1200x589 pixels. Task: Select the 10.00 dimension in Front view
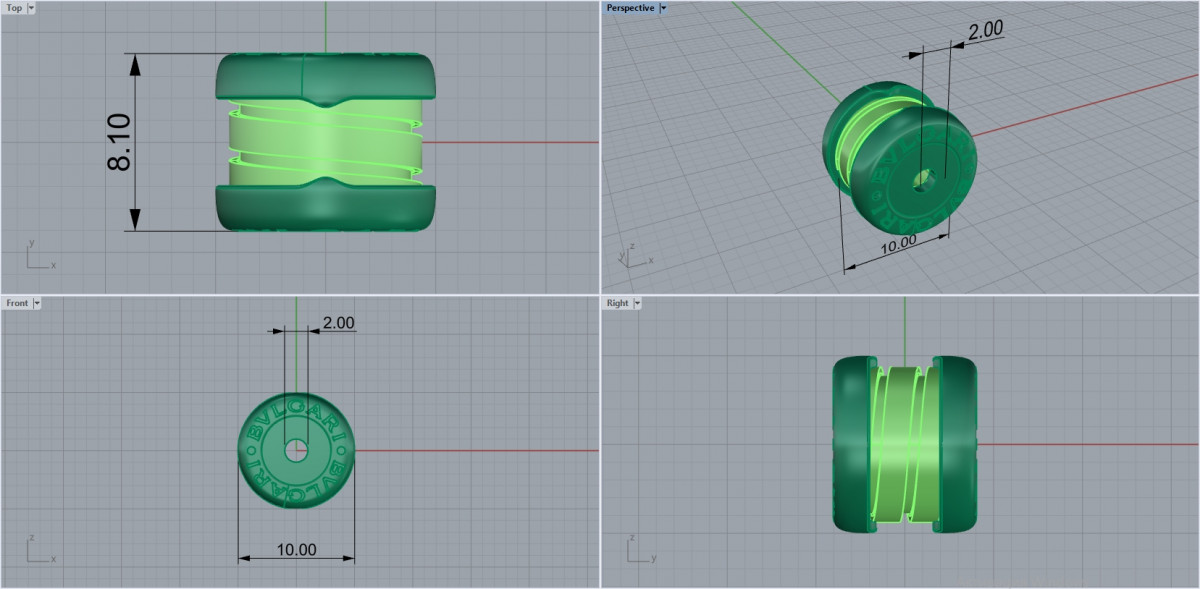click(296, 549)
